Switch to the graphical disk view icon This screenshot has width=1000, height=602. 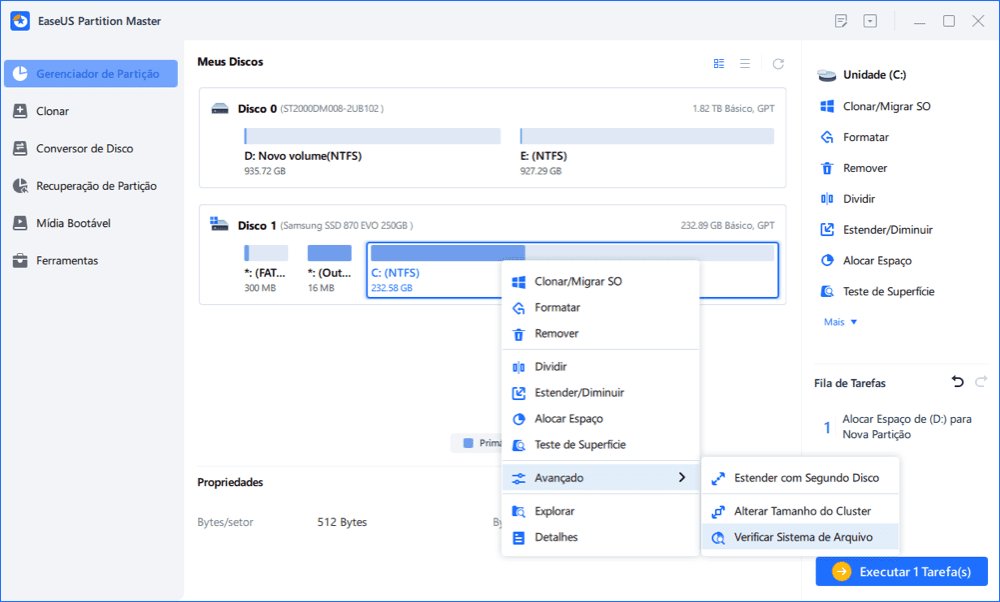click(x=719, y=64)
